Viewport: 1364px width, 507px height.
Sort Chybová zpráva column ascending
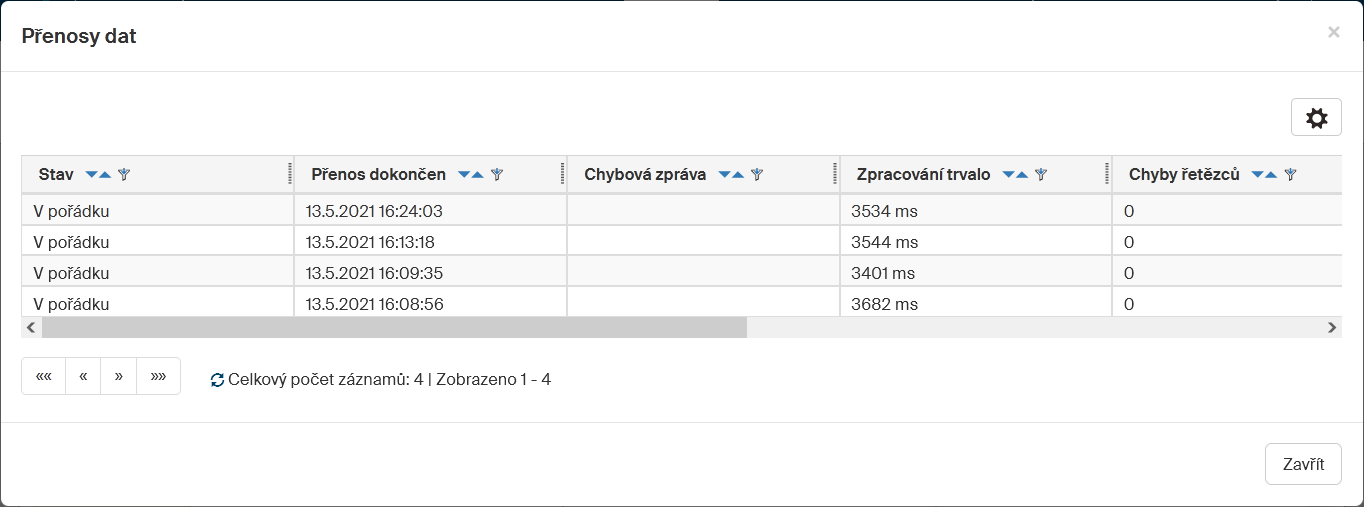click(x=738, y=175)
